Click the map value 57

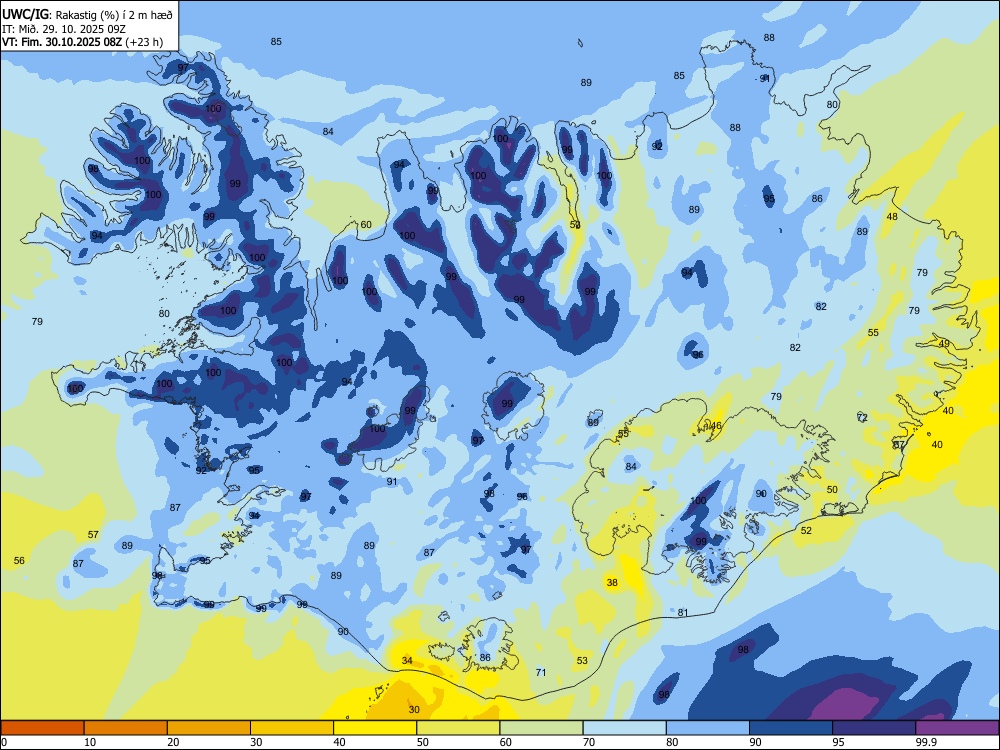click(93, 534)
